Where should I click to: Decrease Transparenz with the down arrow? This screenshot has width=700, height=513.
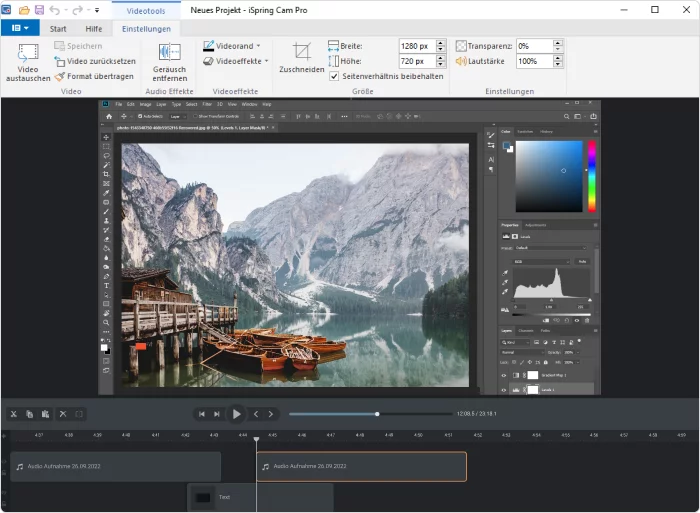coord(558,49)
